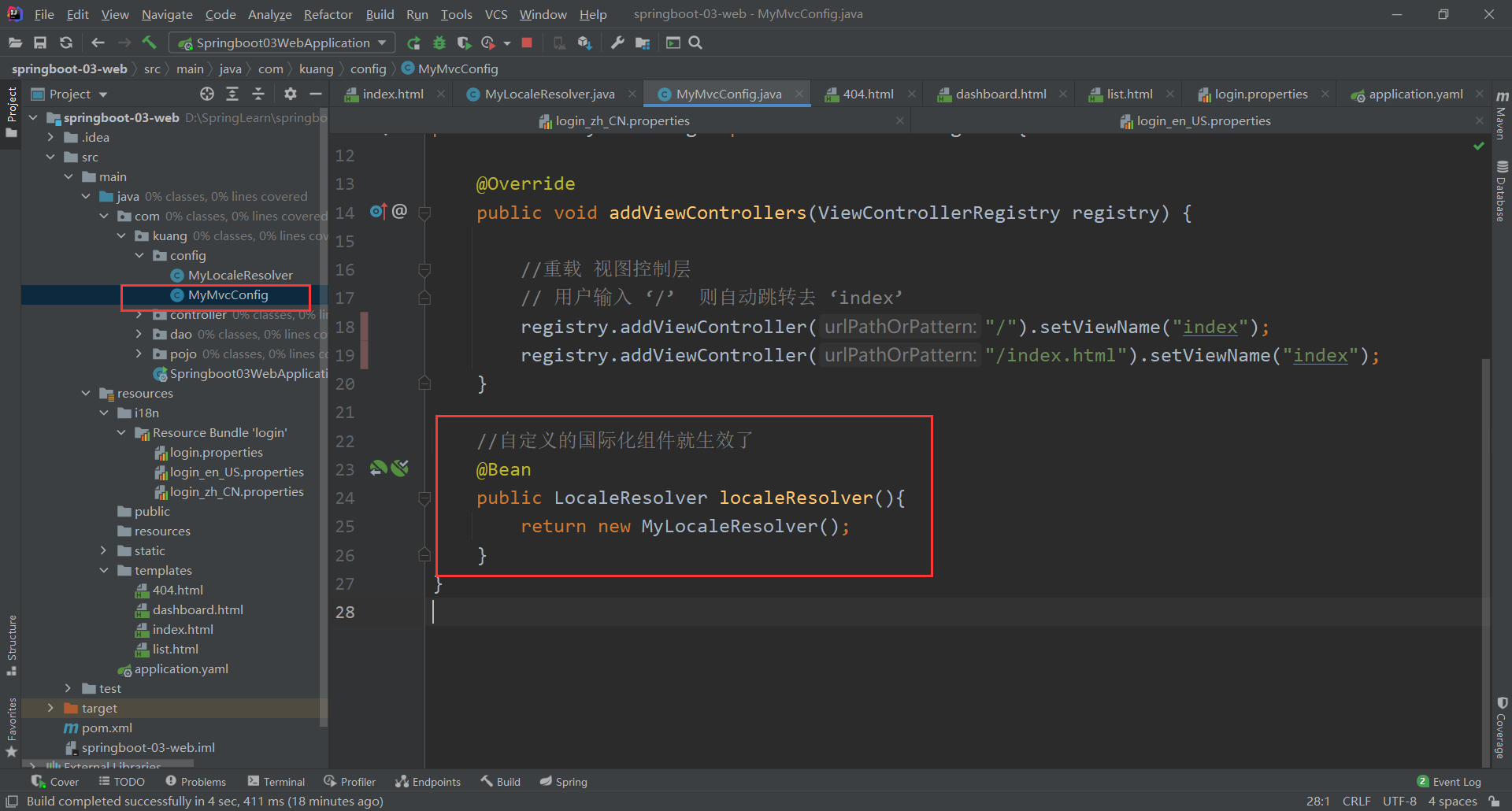
Task: Click the Build project hammer icon
Action: (x=150, y=43)
